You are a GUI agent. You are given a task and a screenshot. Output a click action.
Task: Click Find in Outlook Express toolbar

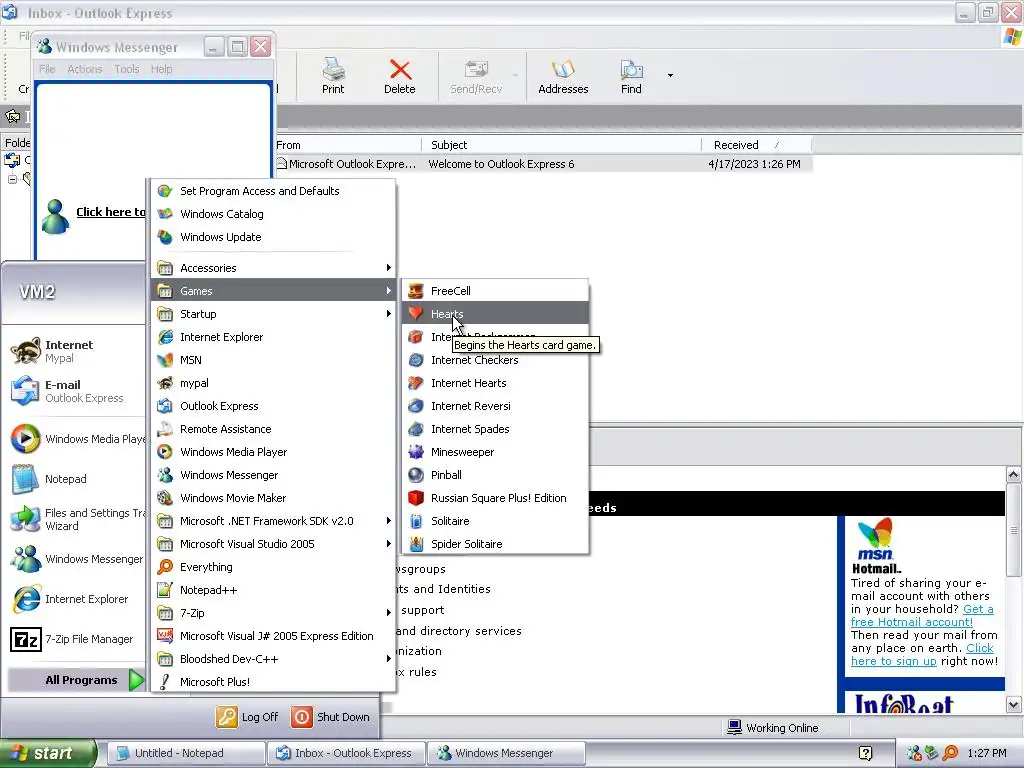pyautogui.click(x=631, y=76)
